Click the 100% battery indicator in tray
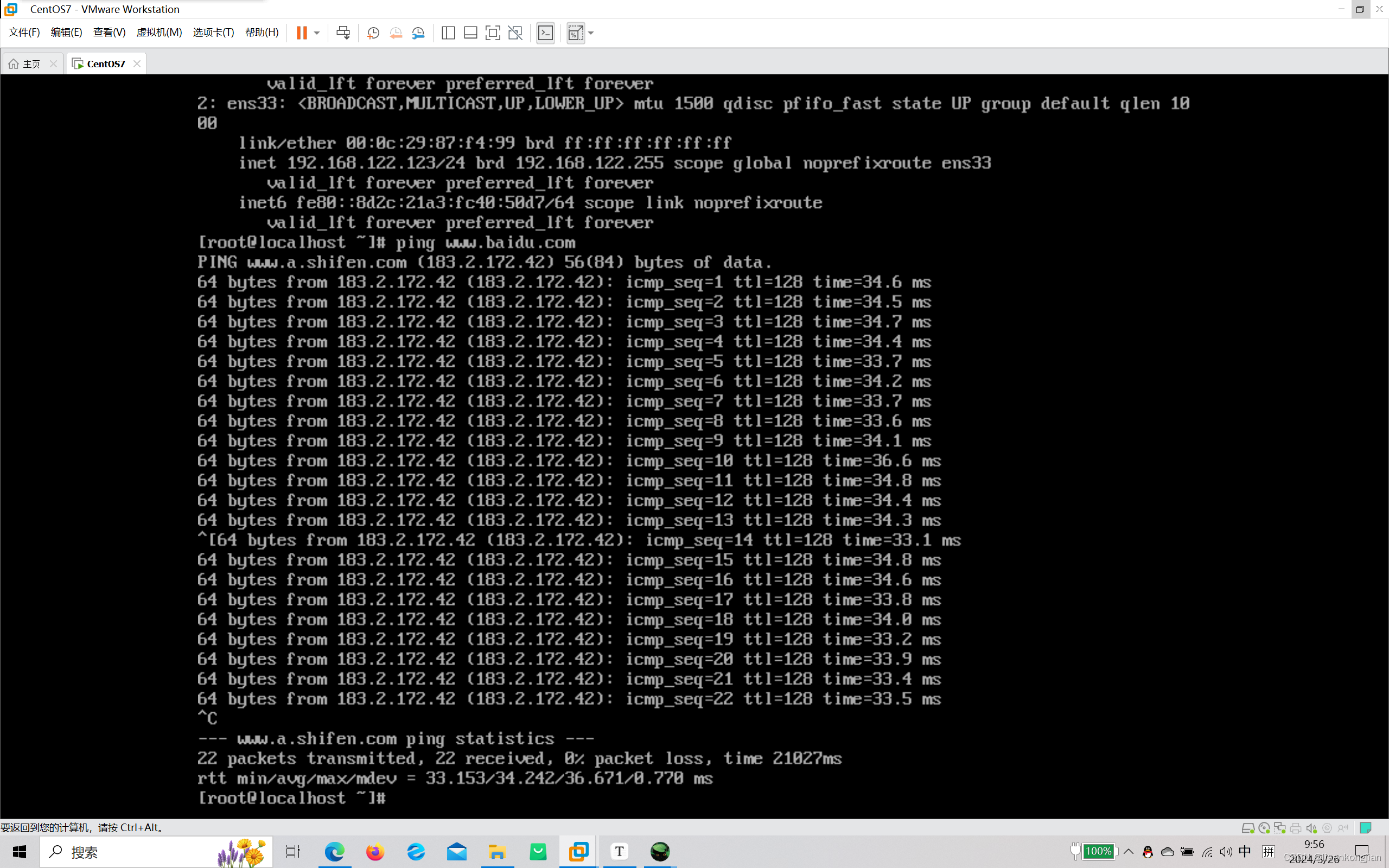The image size is (1389, 868). point(1094,852)
